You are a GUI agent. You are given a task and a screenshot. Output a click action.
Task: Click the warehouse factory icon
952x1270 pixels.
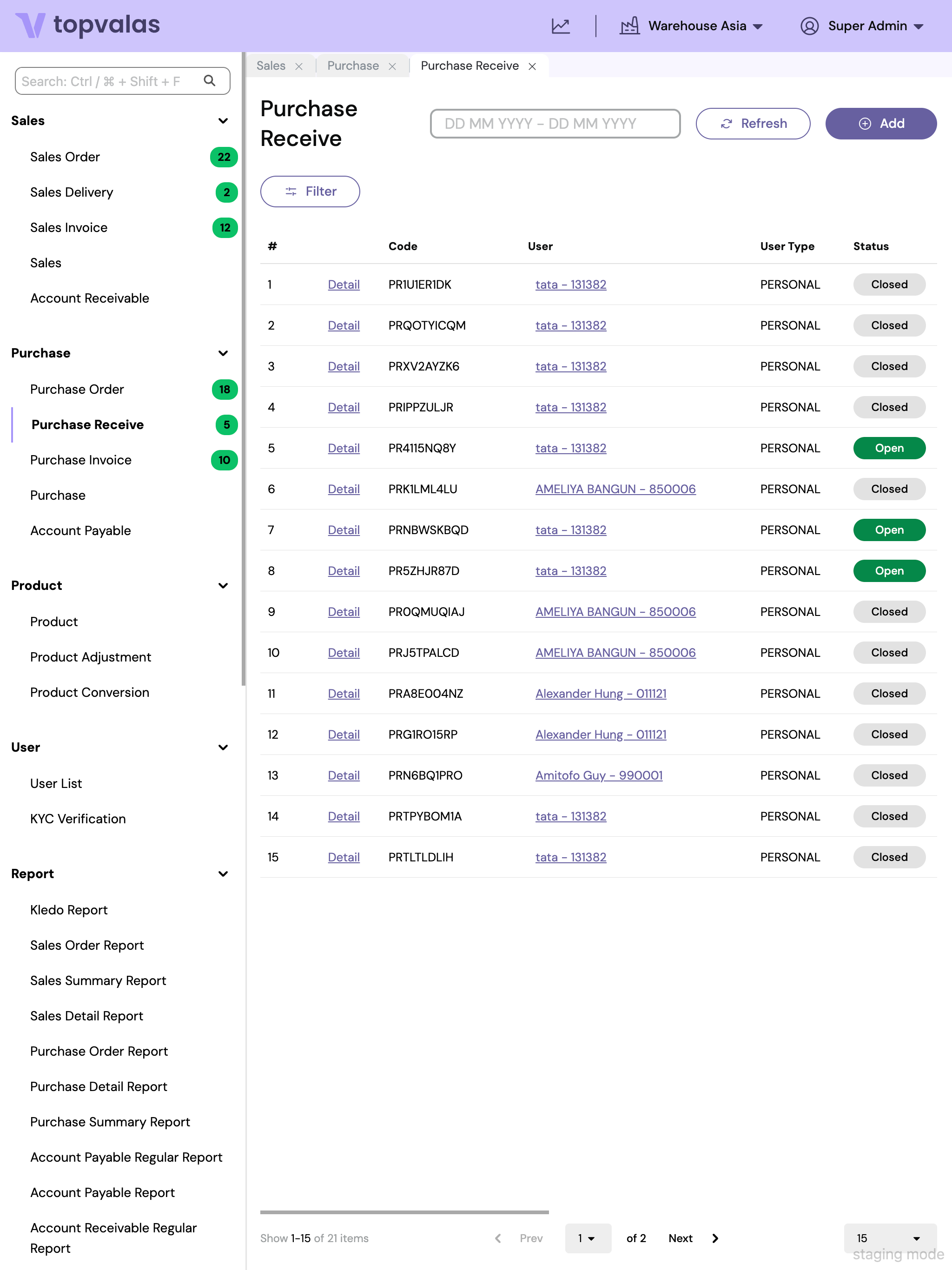coord(629,26)
